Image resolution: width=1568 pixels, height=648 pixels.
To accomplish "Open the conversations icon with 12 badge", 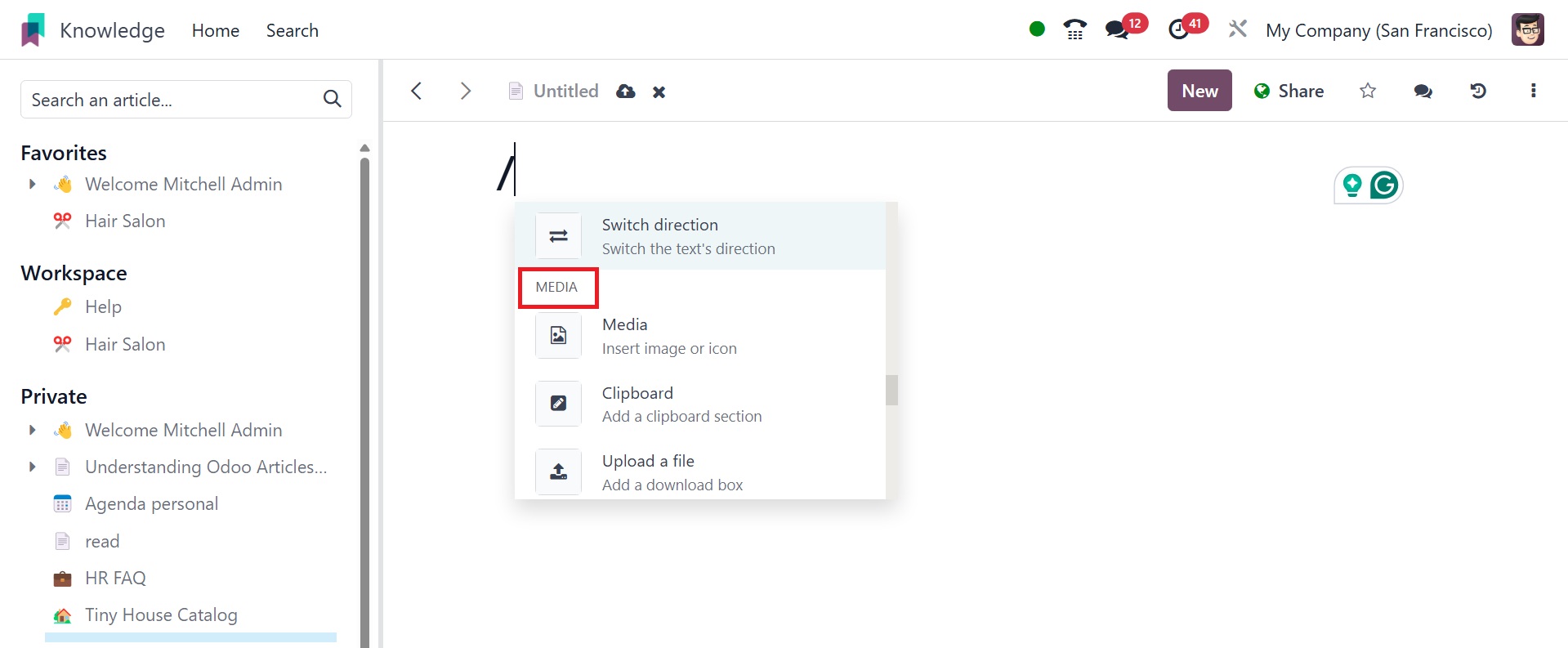I will 1117,30.
